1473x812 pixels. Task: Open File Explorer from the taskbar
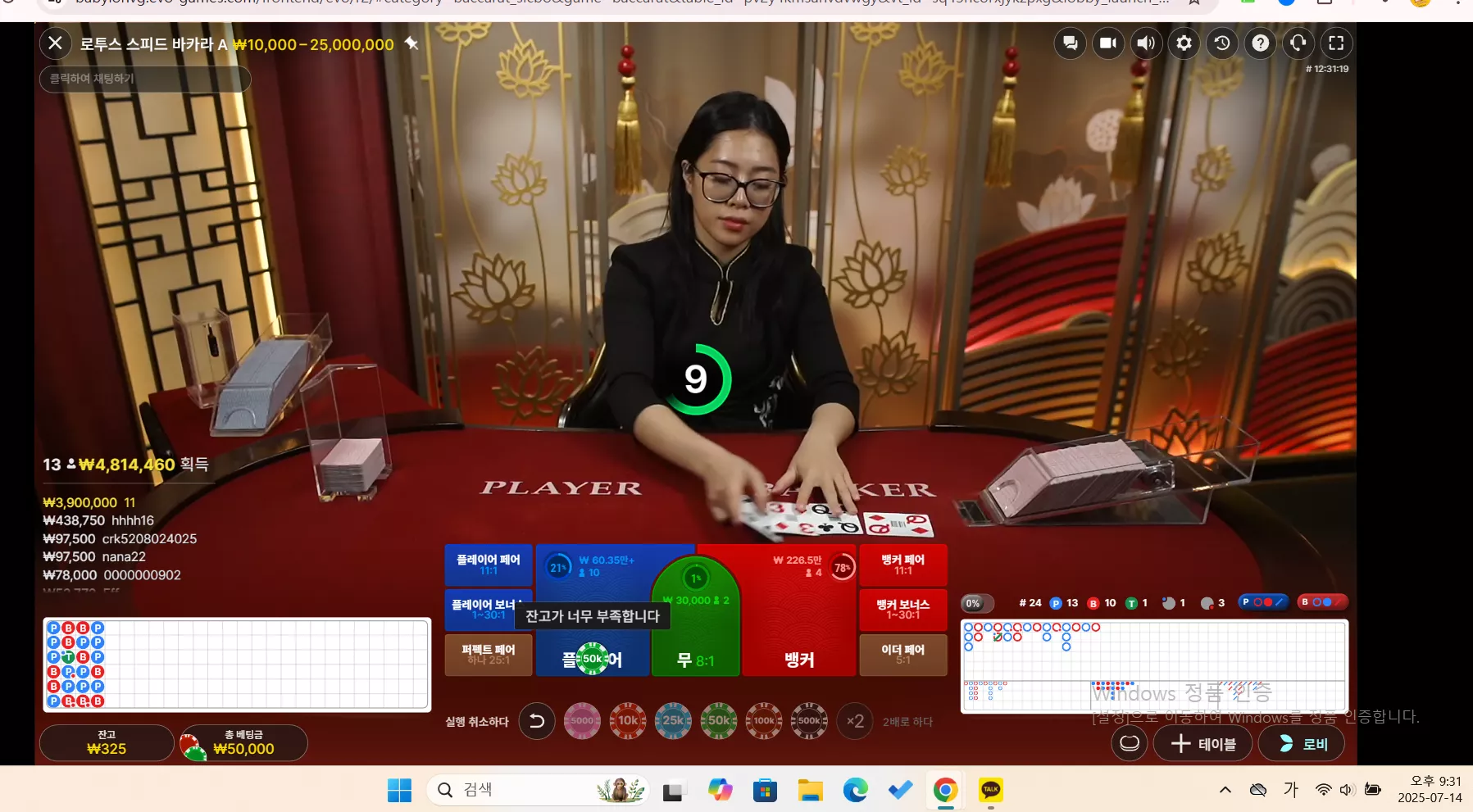(x=810, y=790)
